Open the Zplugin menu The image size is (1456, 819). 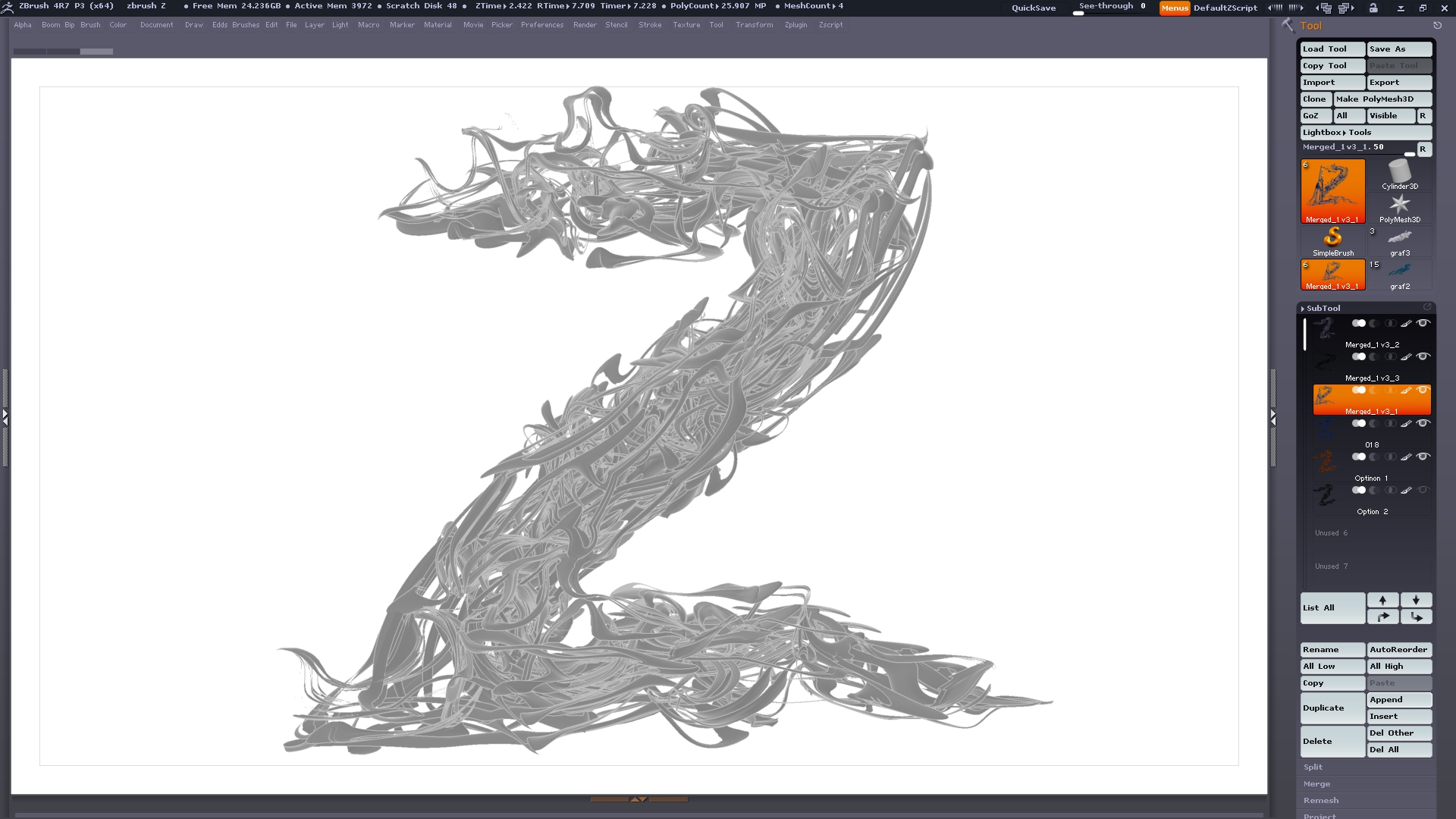pos(795,25)
